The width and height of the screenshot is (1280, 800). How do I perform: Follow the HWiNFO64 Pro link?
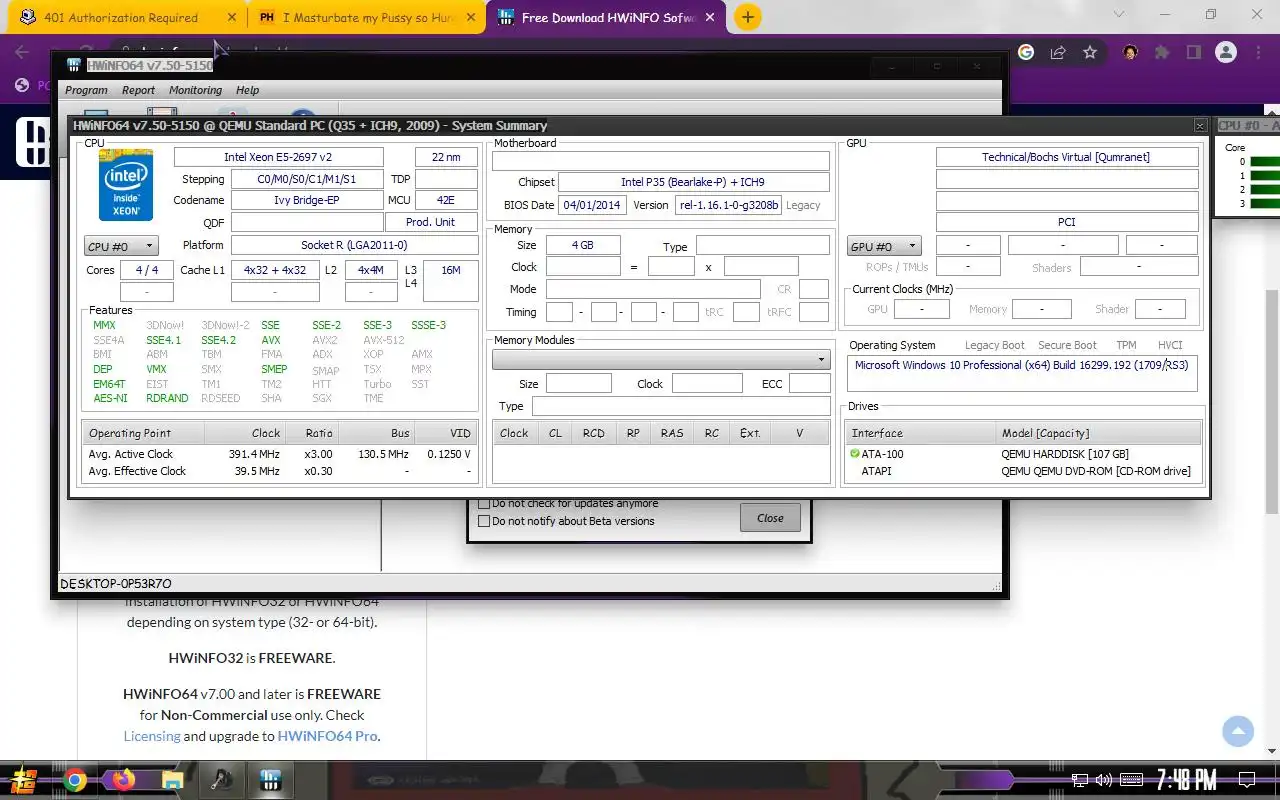click(328, 736)
